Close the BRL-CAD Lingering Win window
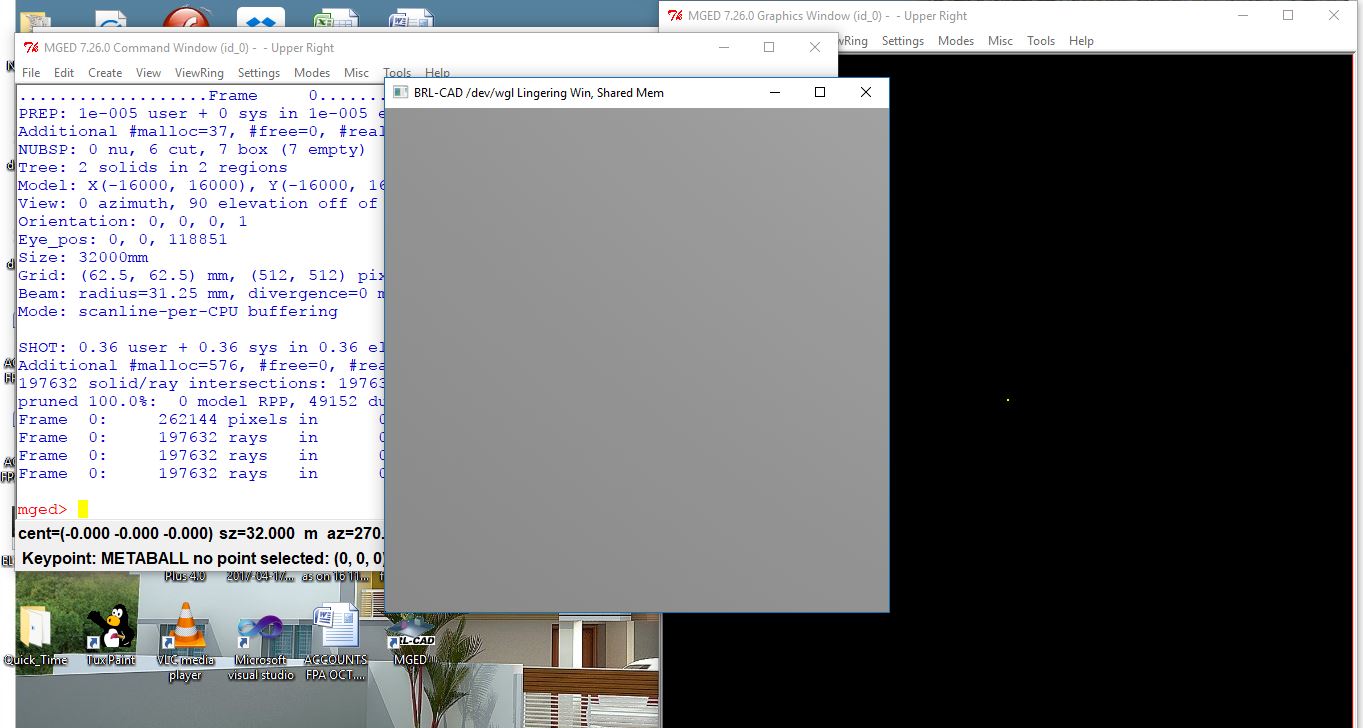 (x=866, y=92)
